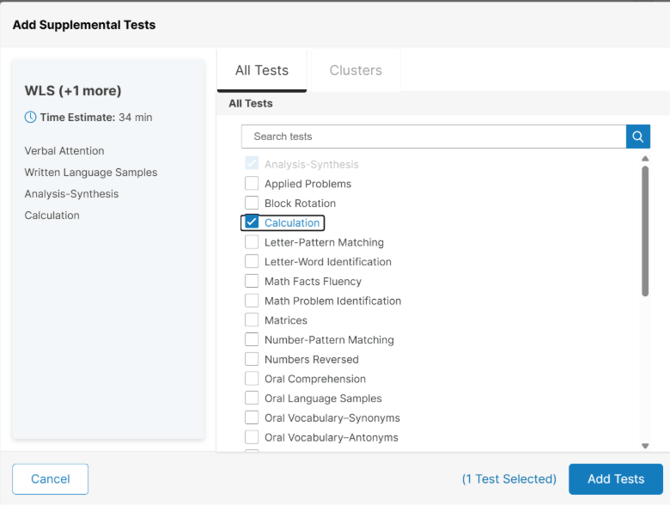670x505 pixels.
Task: Focus the Search tests input field
Action: [434, 137]
